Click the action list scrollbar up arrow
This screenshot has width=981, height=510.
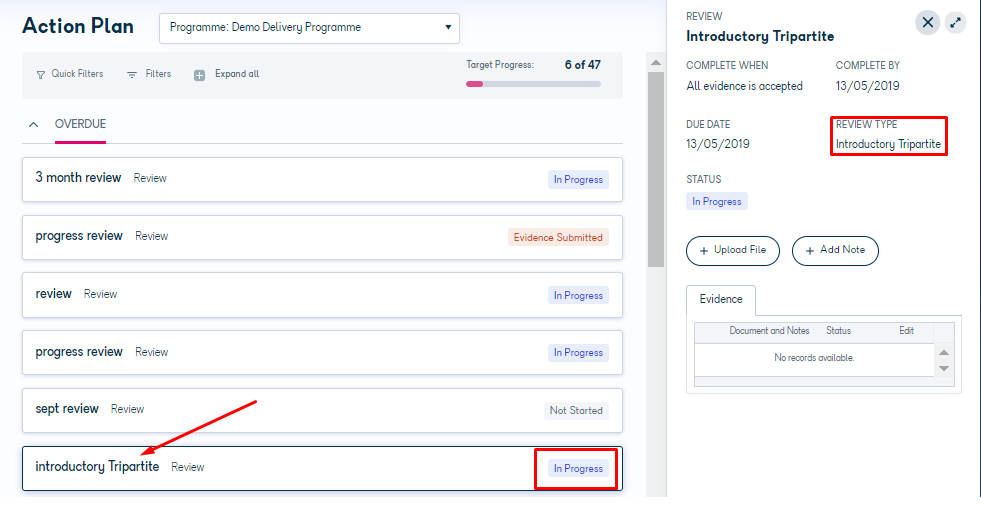coord(656,63)
